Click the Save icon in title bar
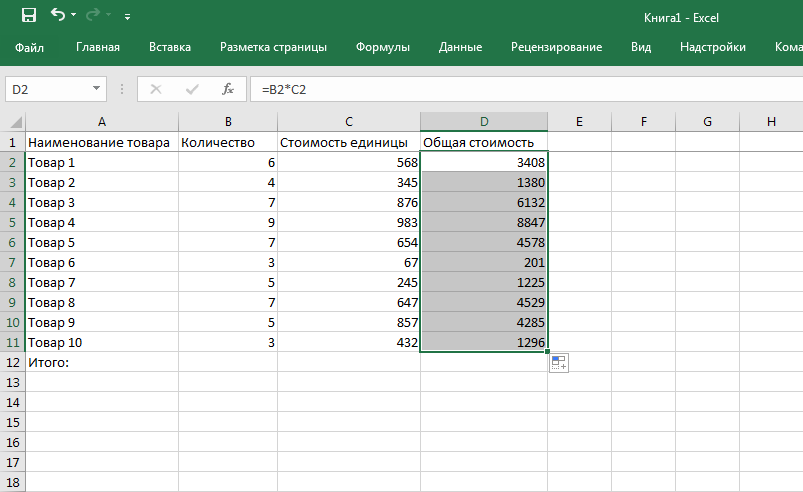The width and height of the screenshot is (803, 492). 28,16
